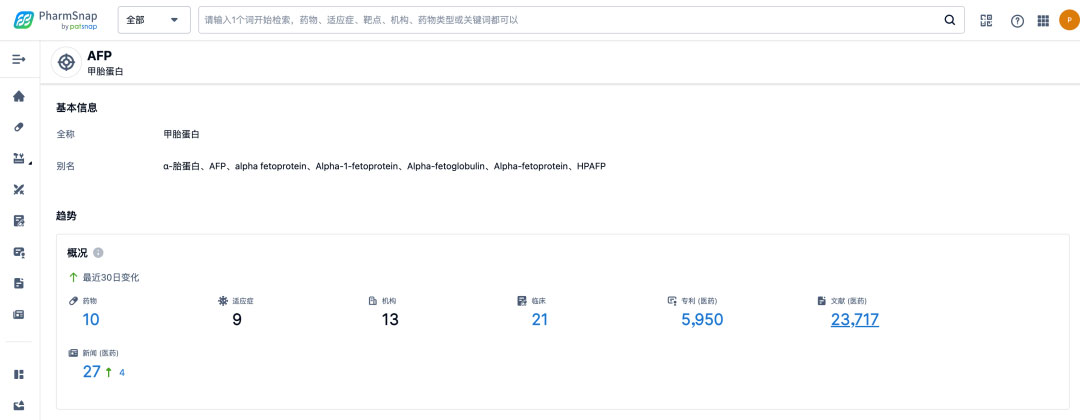This screenshot has width=1080, height=420.
Task: Open the drug pill icon in sidebar
Action: [x=18, y=127]
